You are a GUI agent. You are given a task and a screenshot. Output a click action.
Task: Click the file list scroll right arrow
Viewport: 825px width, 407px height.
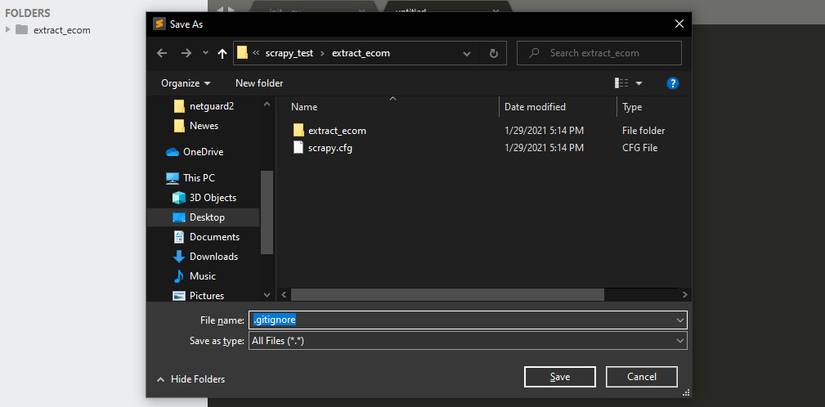pyautogui.click(x=685, y=295)
